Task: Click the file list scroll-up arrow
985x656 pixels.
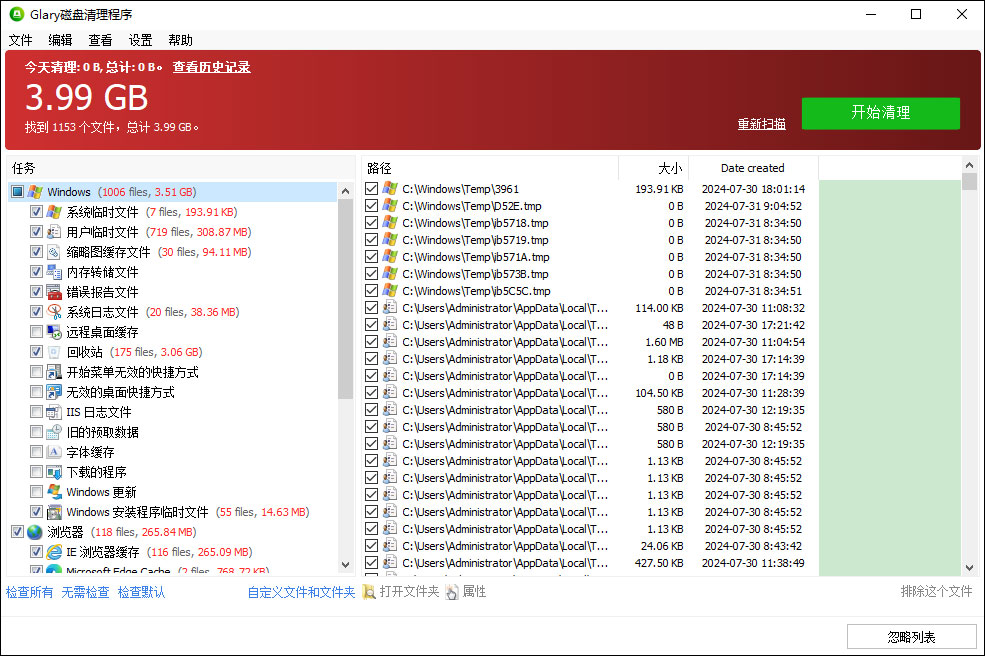Action: 969,165
